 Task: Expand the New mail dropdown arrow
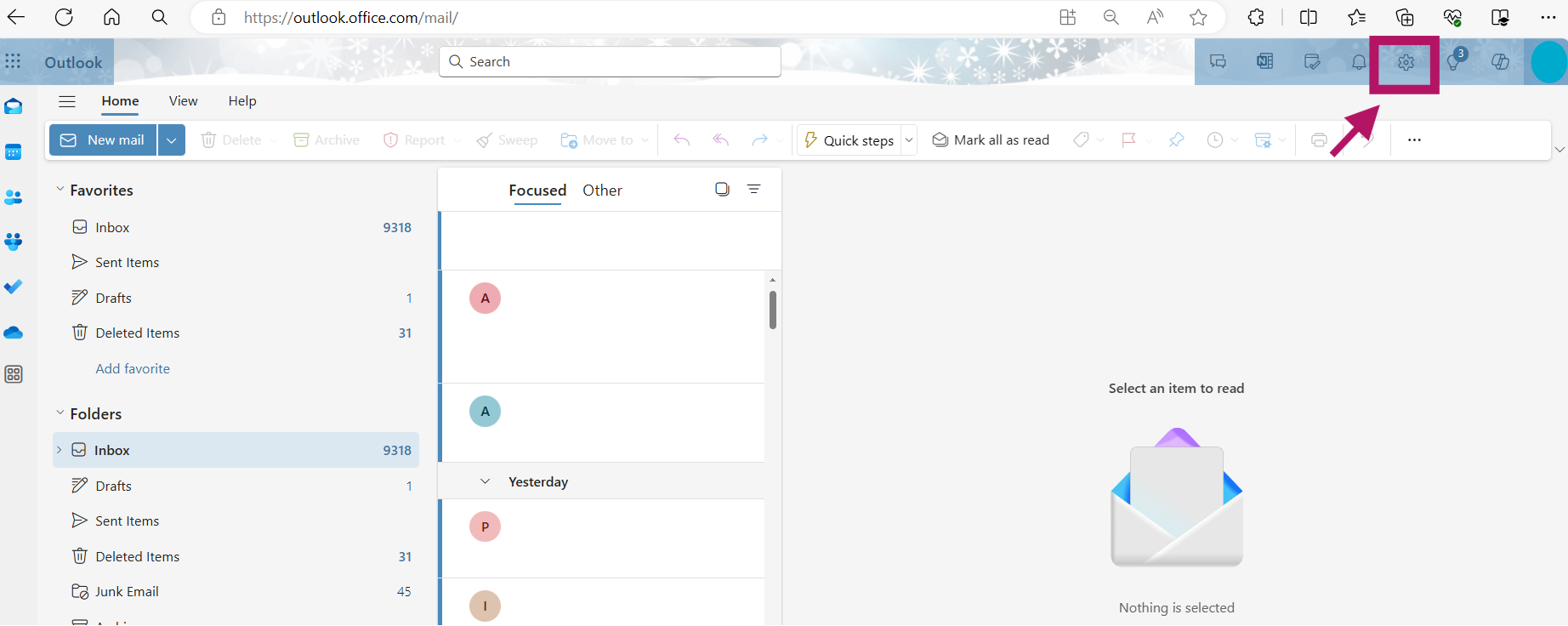171,140
